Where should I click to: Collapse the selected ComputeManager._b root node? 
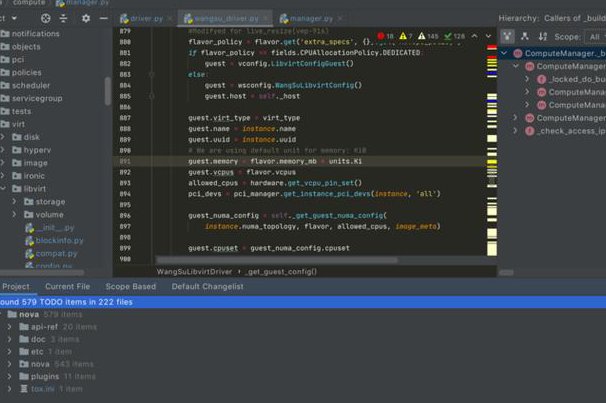(504, 53)
